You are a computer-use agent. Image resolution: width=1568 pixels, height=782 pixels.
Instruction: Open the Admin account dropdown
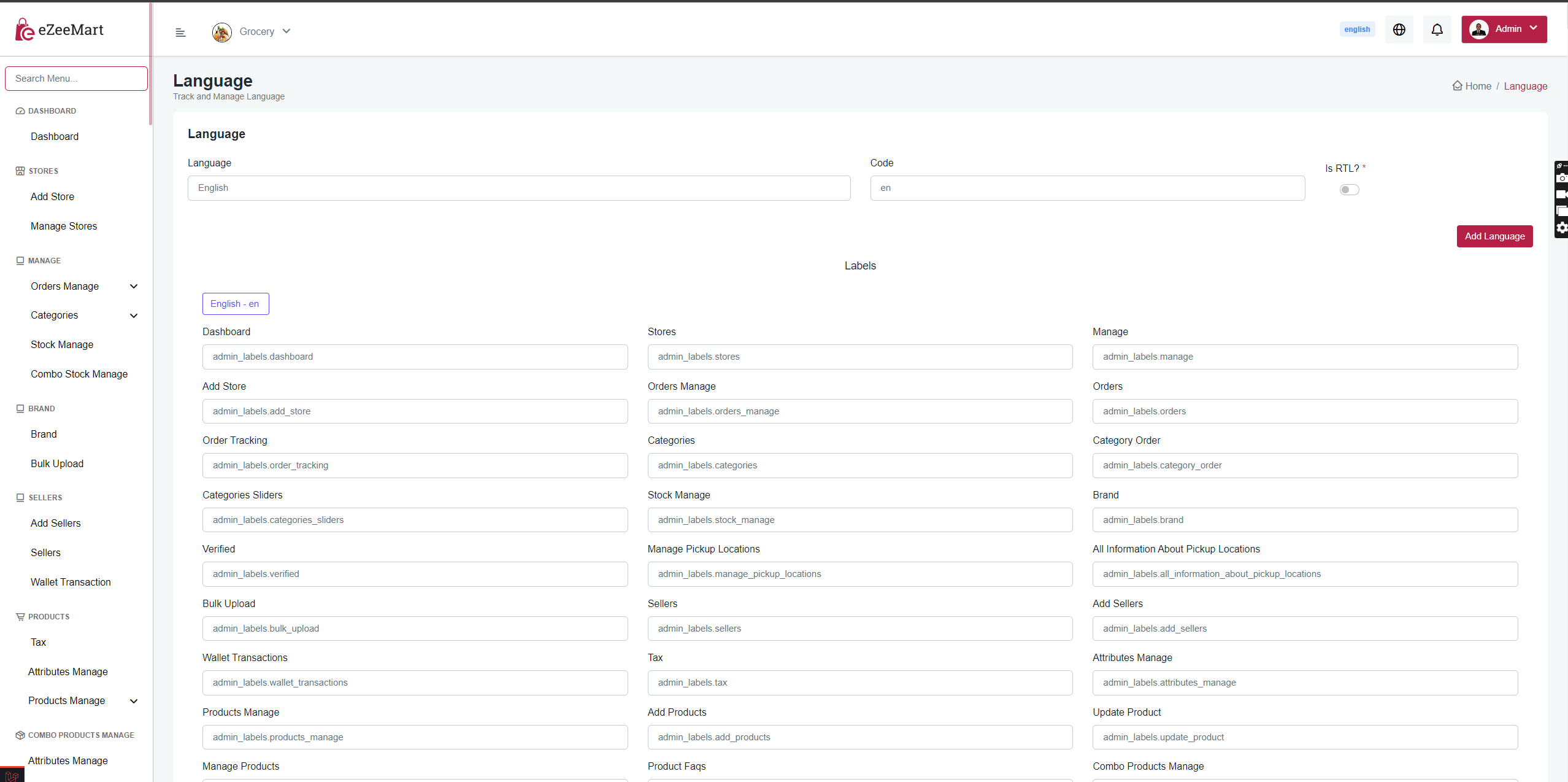1504,29
